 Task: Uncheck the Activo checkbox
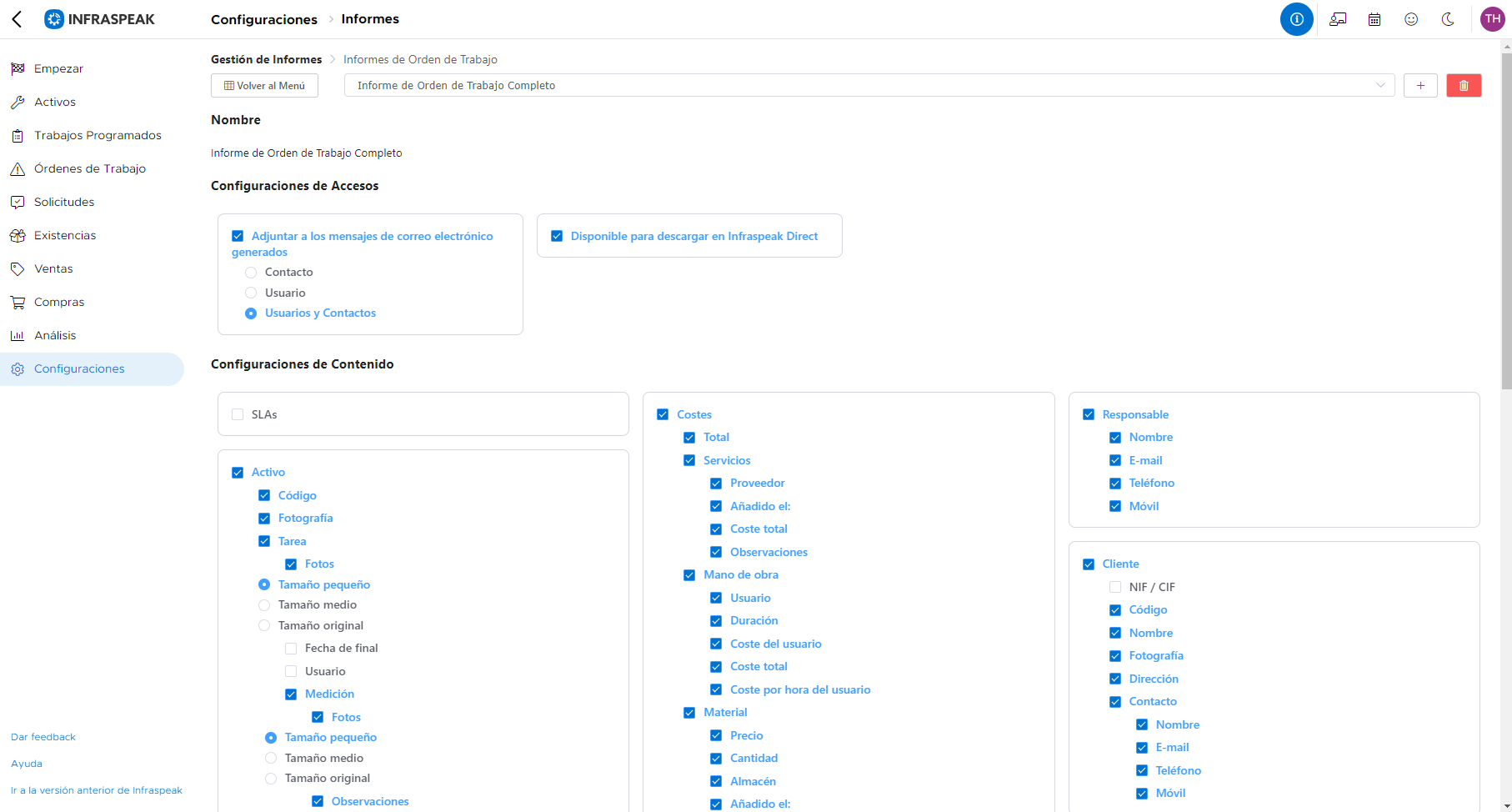pos(238,473)
